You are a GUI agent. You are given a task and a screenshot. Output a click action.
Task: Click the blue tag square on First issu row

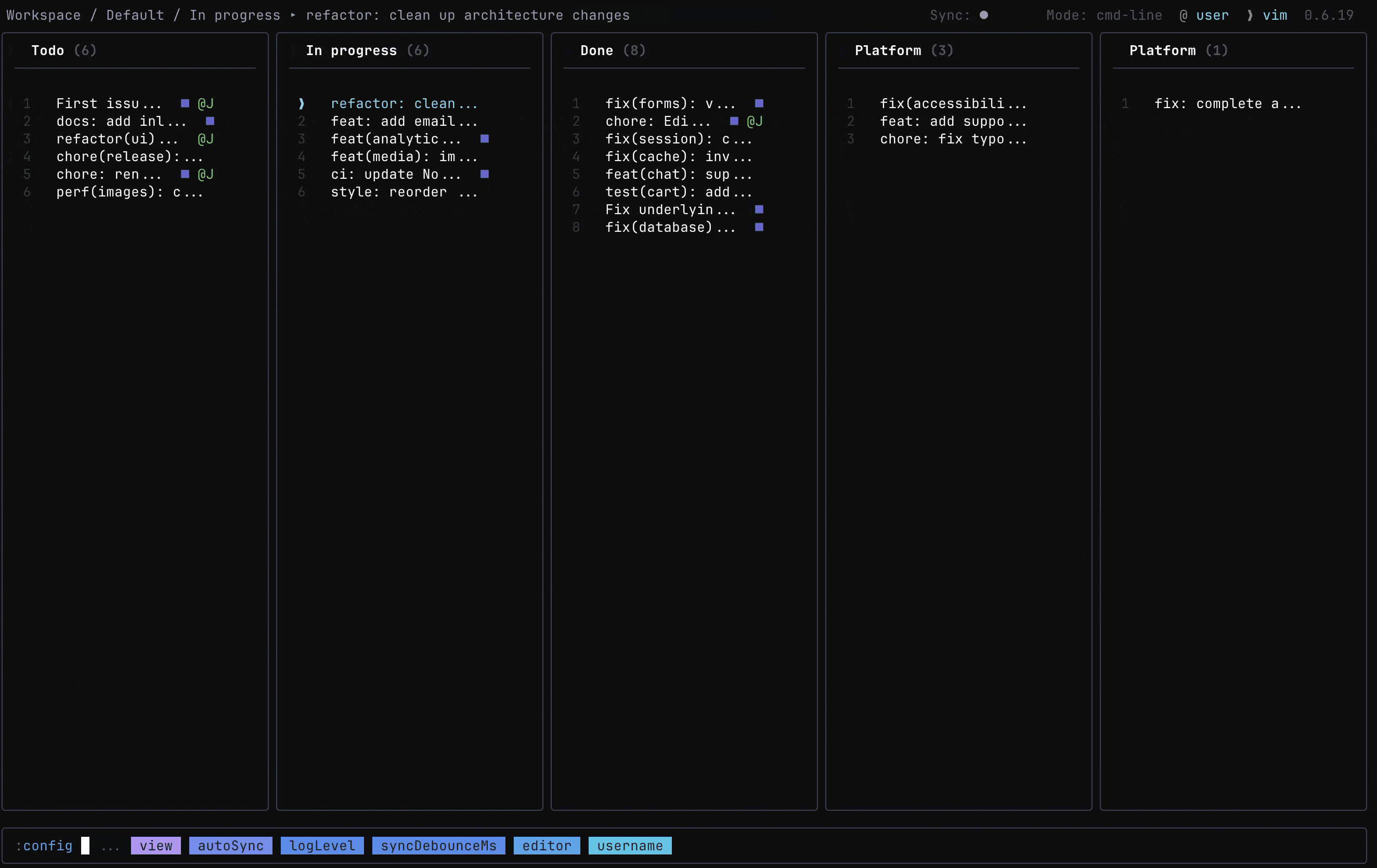185,103
